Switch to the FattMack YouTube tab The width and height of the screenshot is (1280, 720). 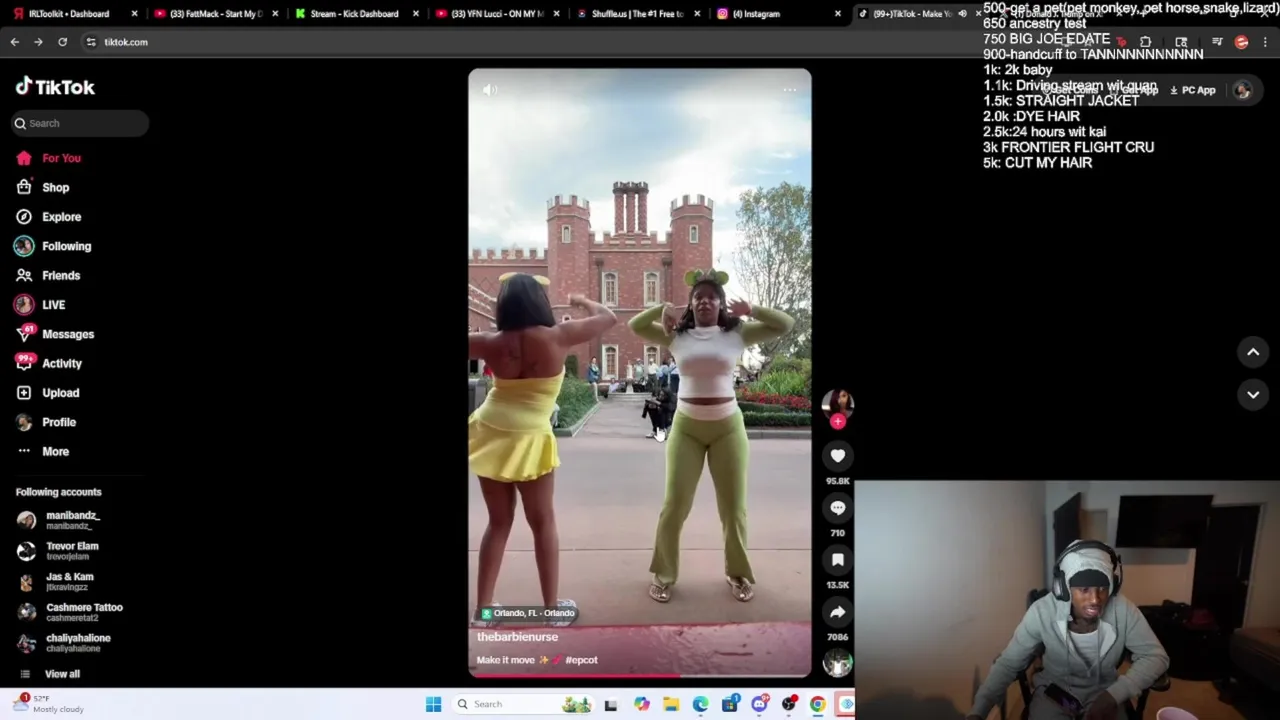(215, 14)
